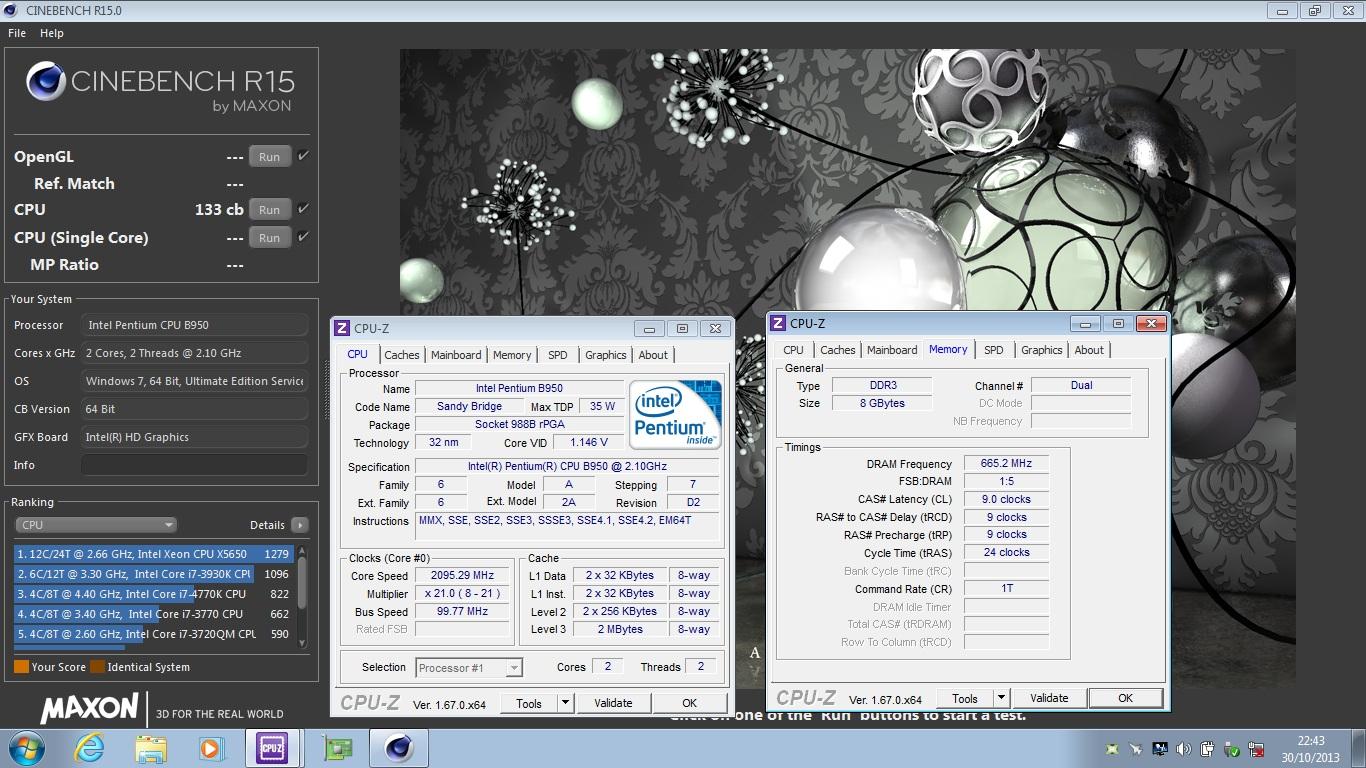Screen dimensions: 1366x768
Task: Switch to CPU-Z purple taskbar icon
Action: click(271, 748)
